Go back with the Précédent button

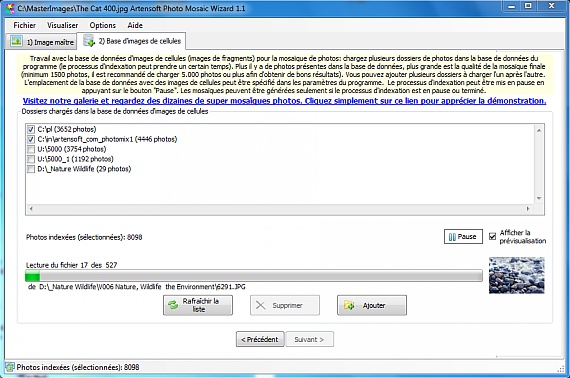point(260,339)
